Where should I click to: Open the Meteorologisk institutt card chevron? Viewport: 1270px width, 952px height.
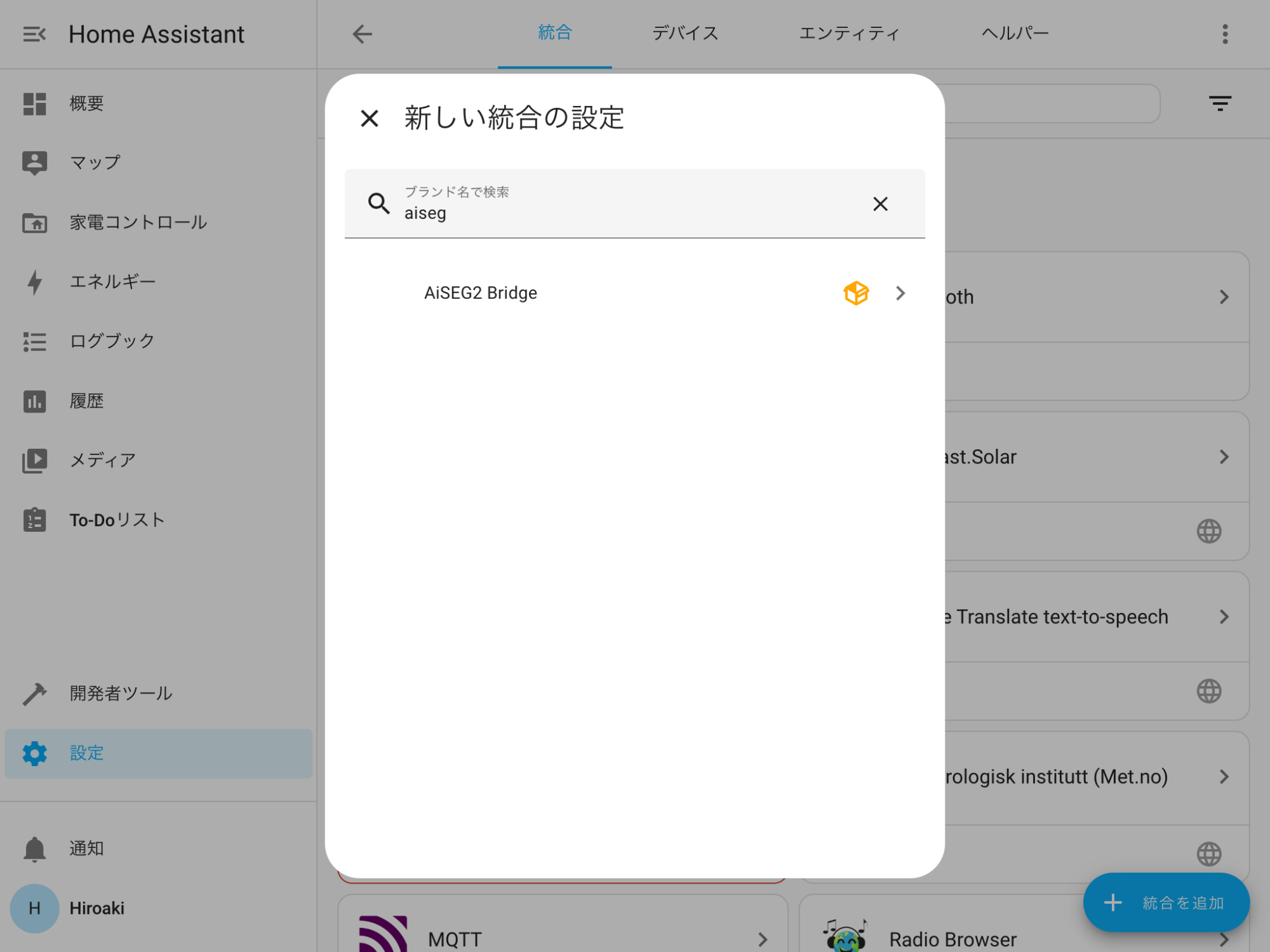point(1224,777)
